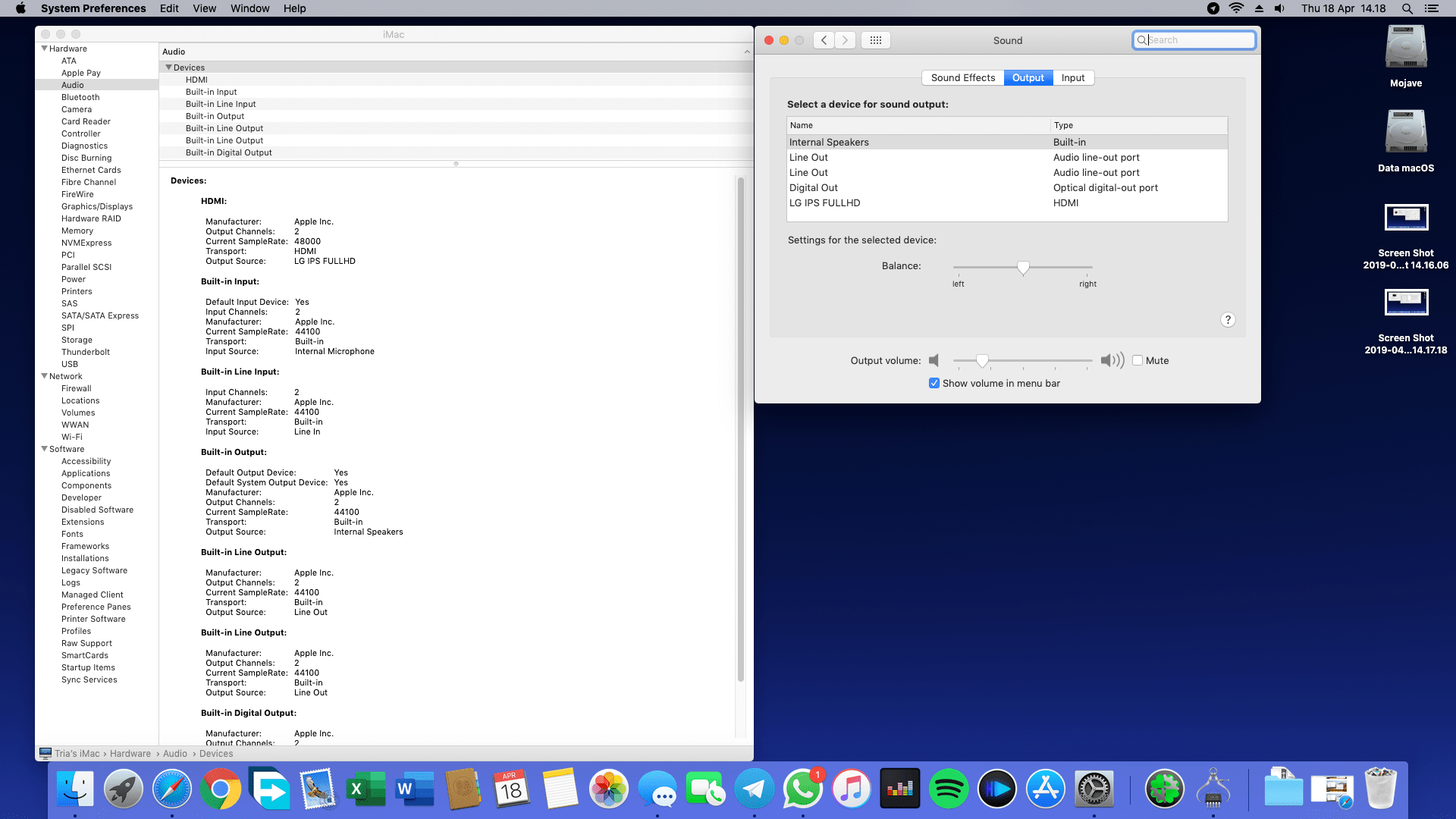The height and width of the screenshot is (819, 1456).
Task: Open the Calendar app from the Dock
Action: 512,789
